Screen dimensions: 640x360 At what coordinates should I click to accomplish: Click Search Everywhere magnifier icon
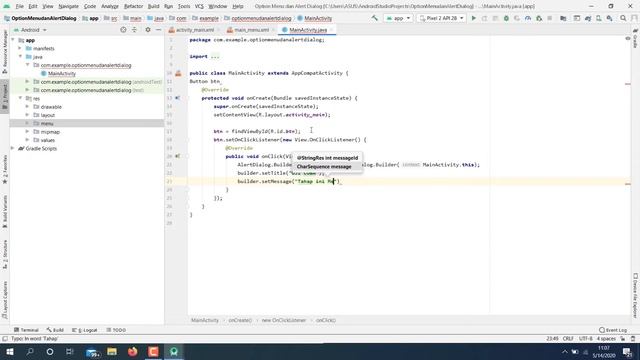(x=623, y=18)
